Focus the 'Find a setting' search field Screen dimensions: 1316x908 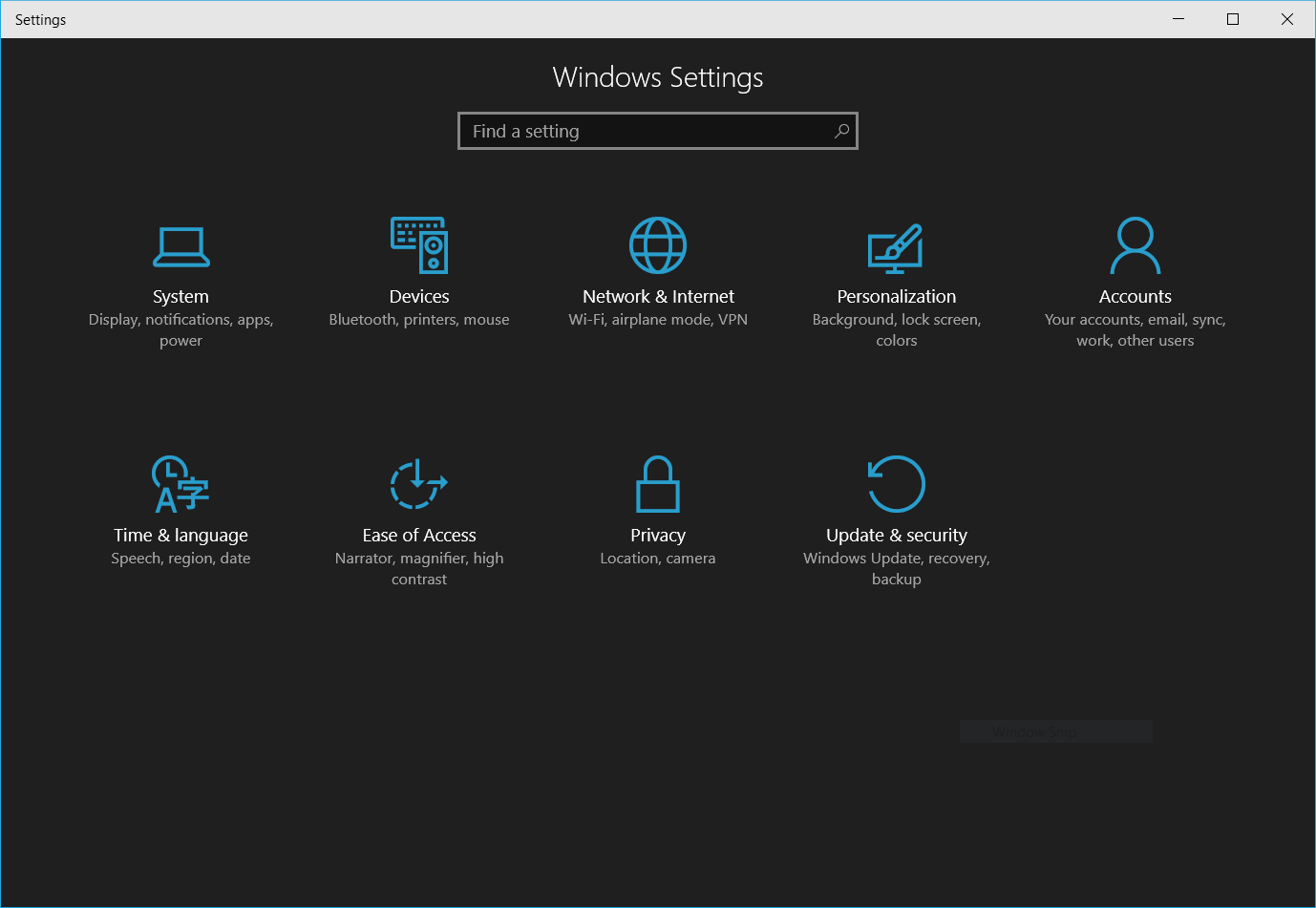(x=640, y=131)
